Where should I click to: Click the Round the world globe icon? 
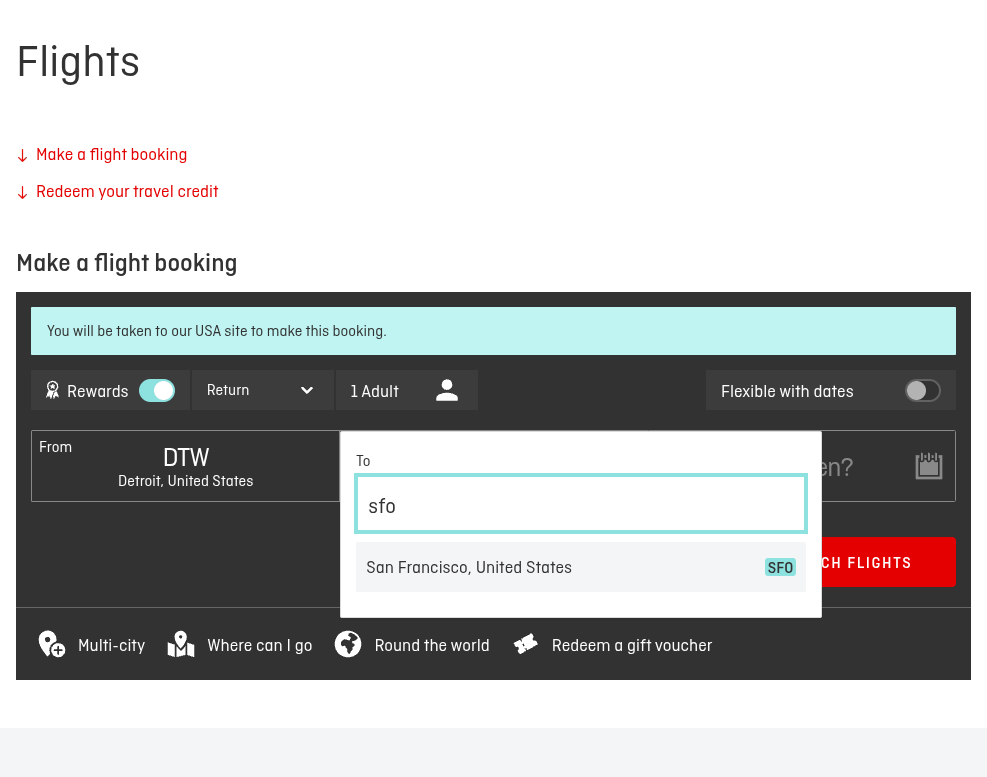coord(347,644)
